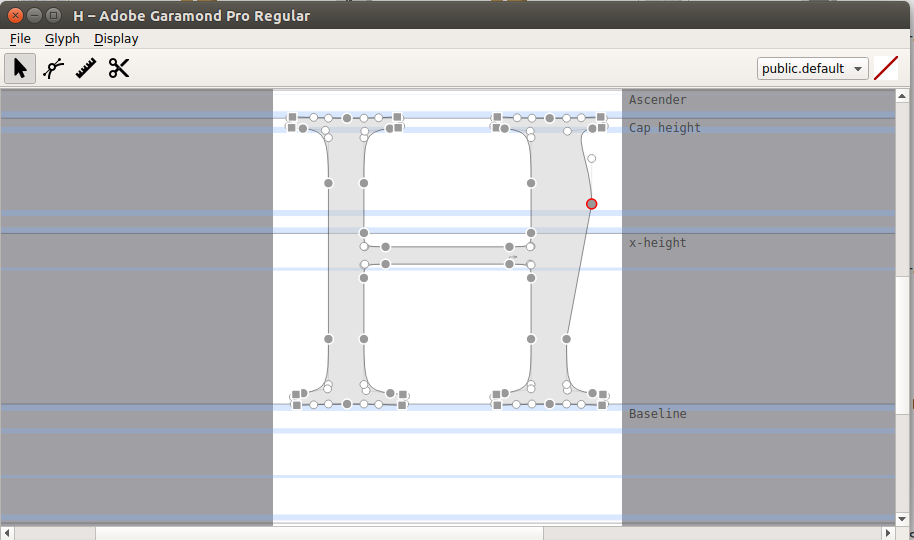Click the horizontal scrollbar thumb
This screenshot has width=914, height=540.
(319, 533)
